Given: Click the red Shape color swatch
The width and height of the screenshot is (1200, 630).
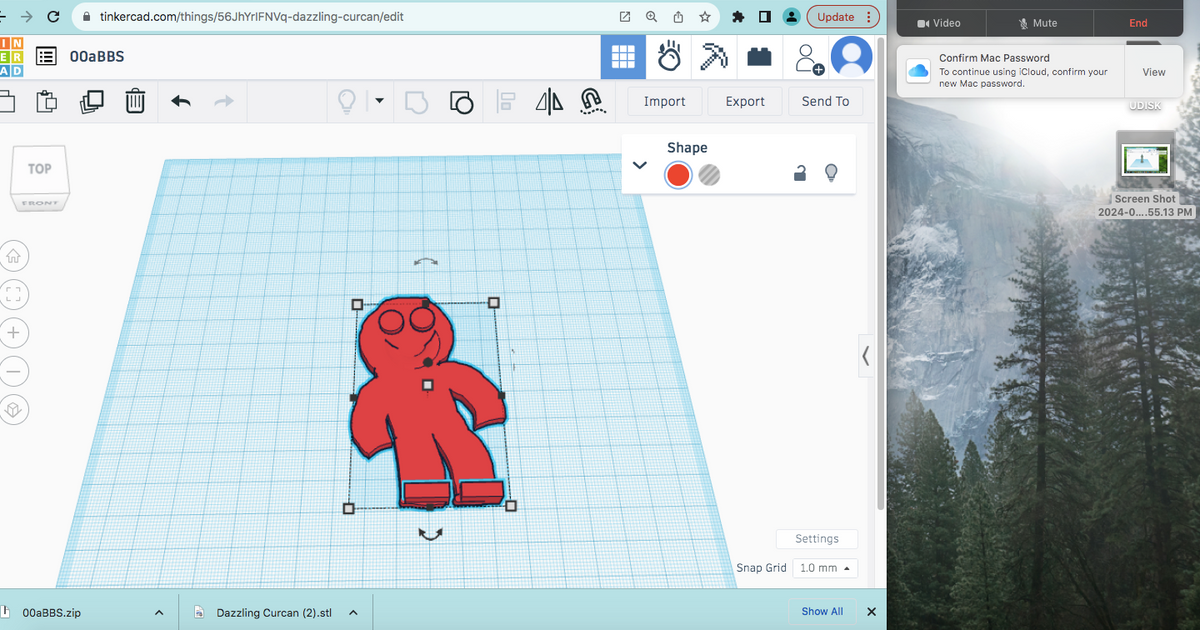Looking at the screenshot, I should click(678, 175).
